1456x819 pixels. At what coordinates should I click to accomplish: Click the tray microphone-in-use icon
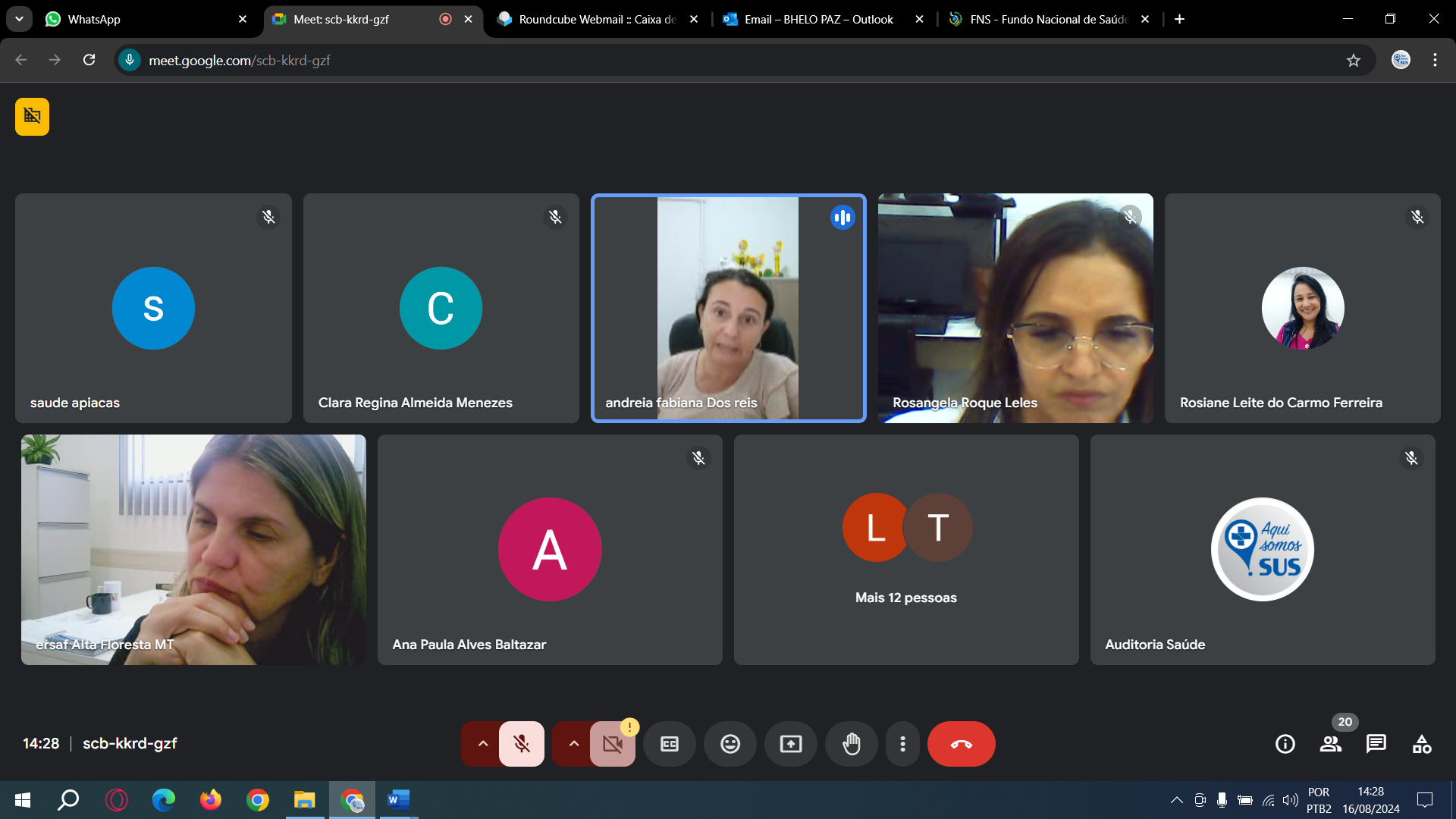click(x=1222, y=800)
